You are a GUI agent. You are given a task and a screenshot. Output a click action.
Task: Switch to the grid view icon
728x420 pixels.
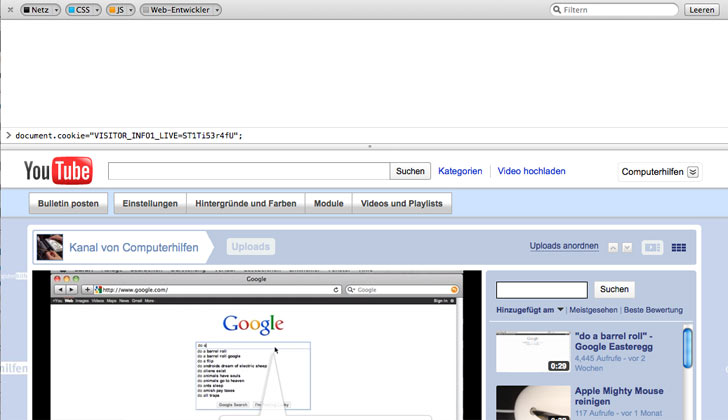coord(679,247)
